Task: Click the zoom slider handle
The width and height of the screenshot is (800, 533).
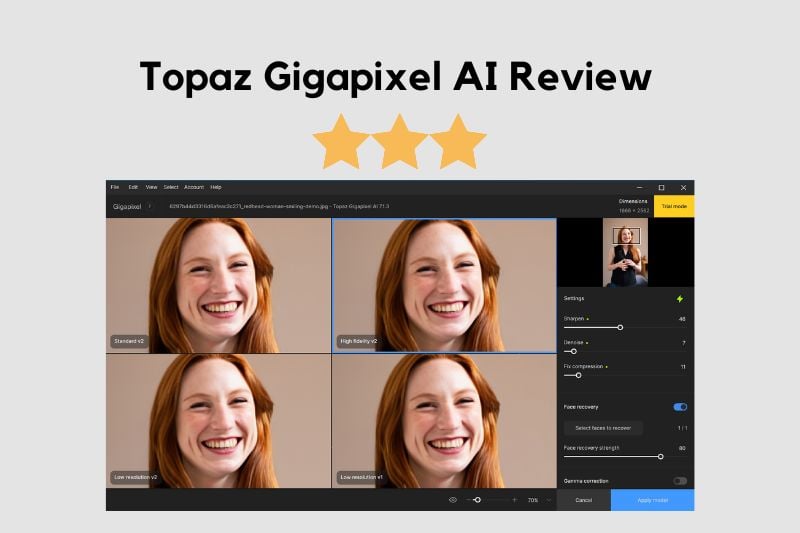Action: [478, 500]
